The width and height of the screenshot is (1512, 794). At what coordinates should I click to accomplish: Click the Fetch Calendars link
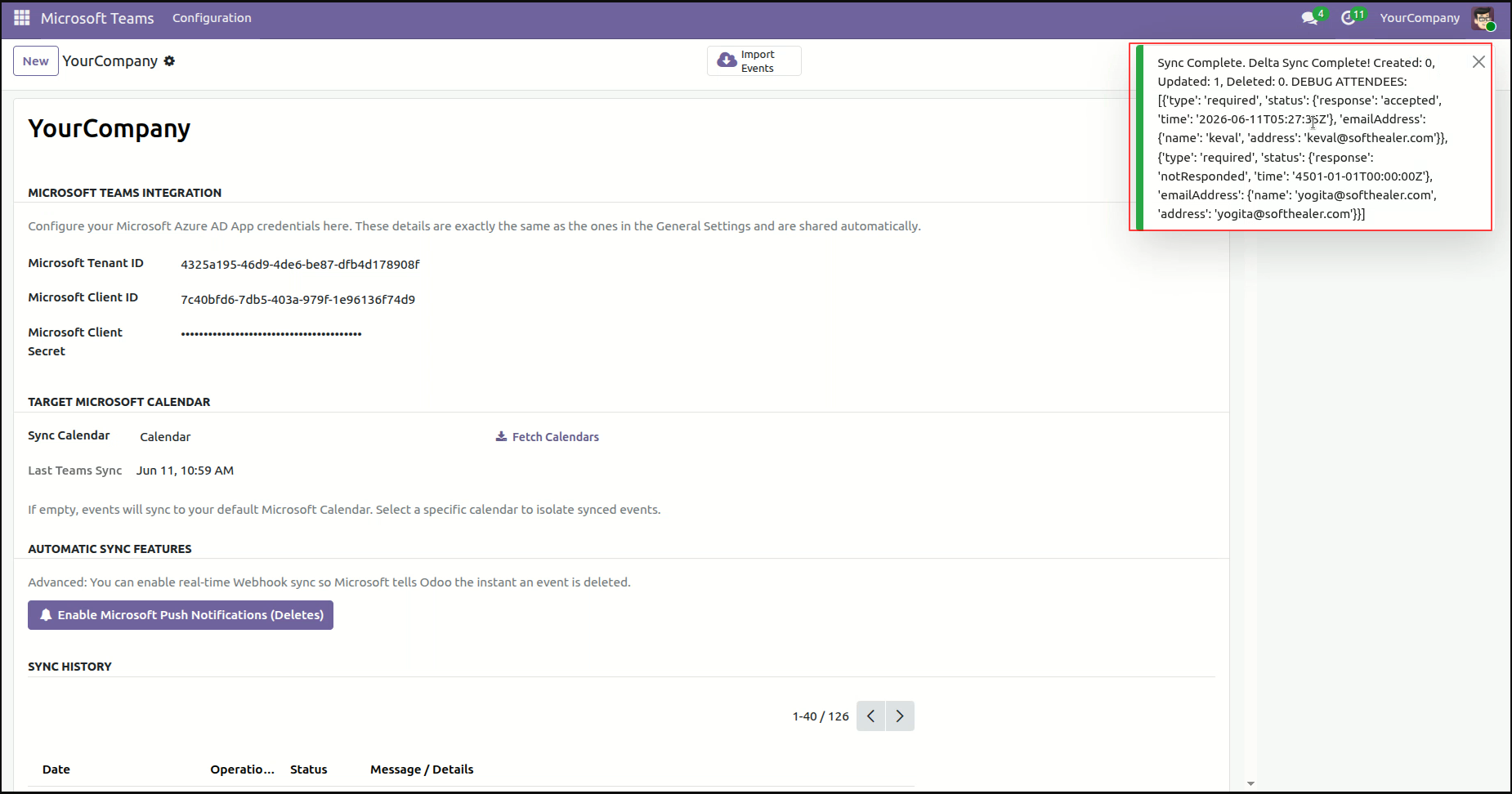pos(548,437)
